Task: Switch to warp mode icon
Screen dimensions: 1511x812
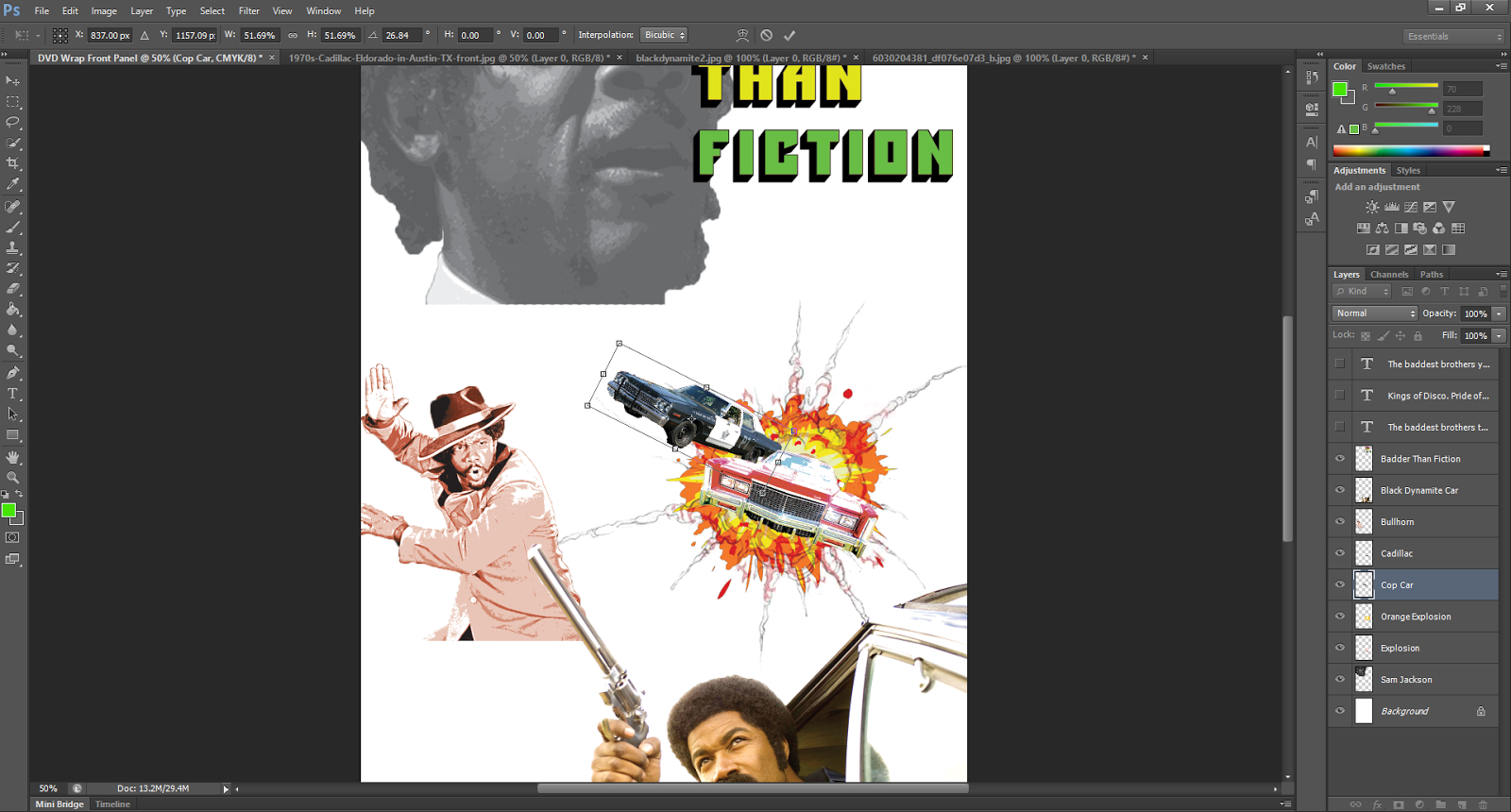Action: pos(743,35)
